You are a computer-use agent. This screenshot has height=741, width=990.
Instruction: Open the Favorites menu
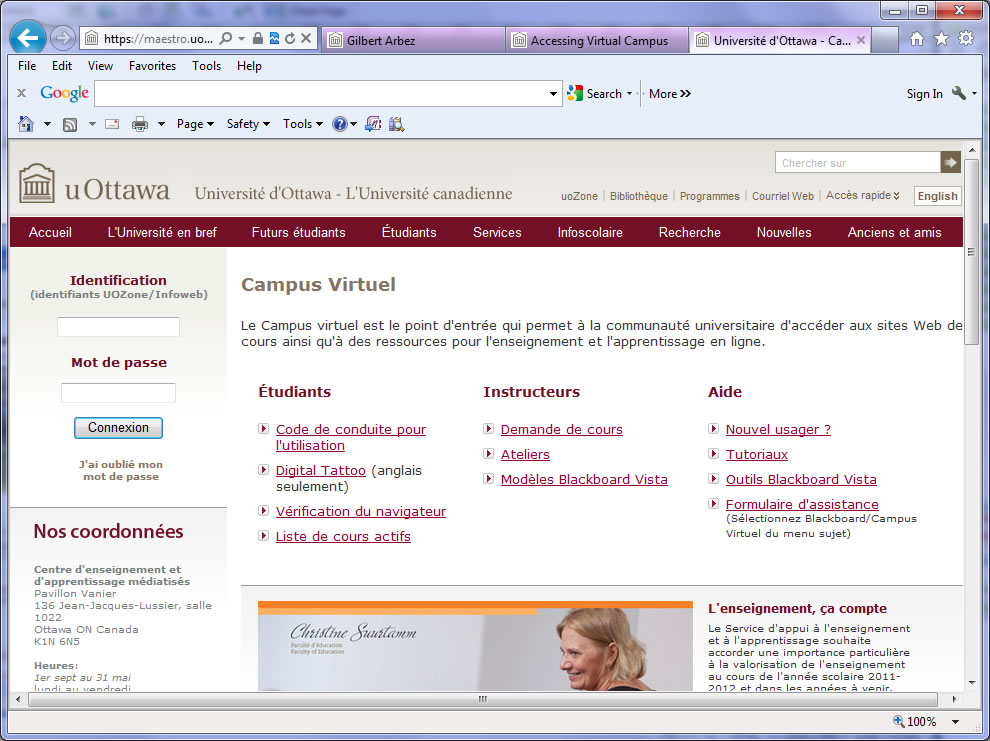[152, 66]
